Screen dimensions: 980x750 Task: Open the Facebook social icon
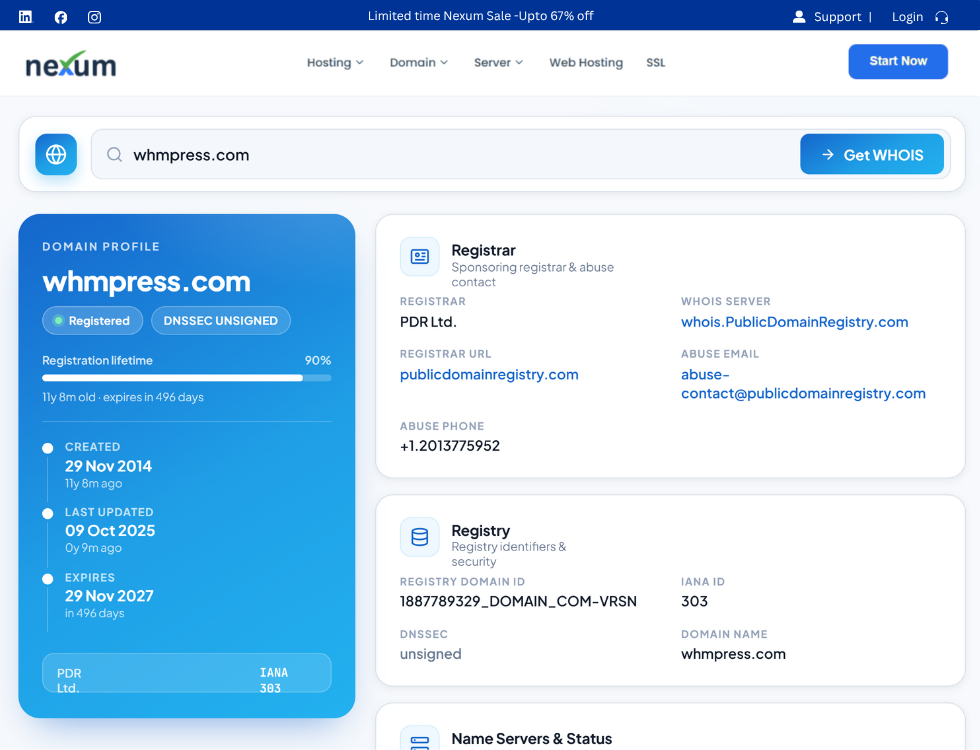(61, 17)
